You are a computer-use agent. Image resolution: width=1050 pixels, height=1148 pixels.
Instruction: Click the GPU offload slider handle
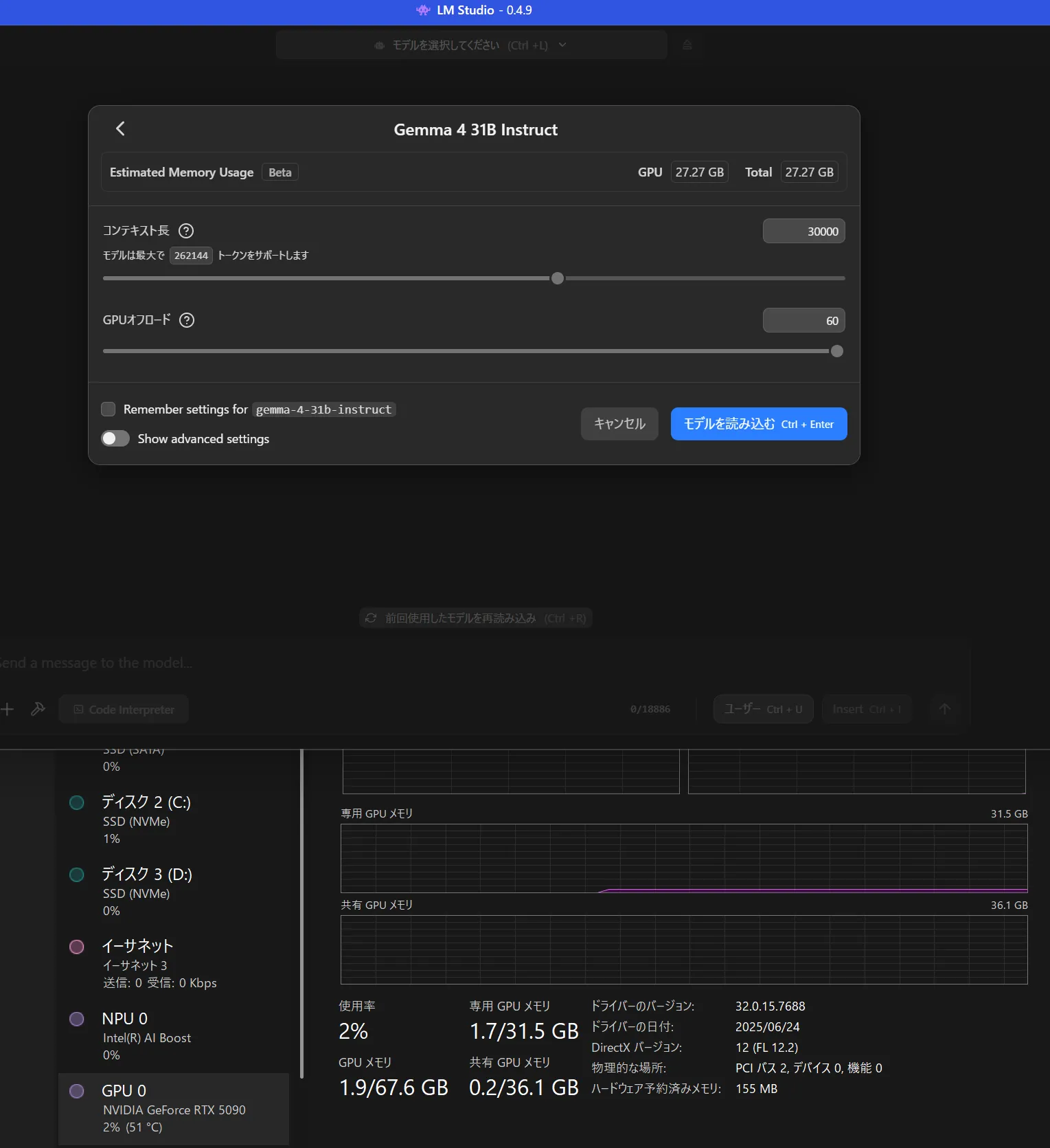click(x=836, y=351)
